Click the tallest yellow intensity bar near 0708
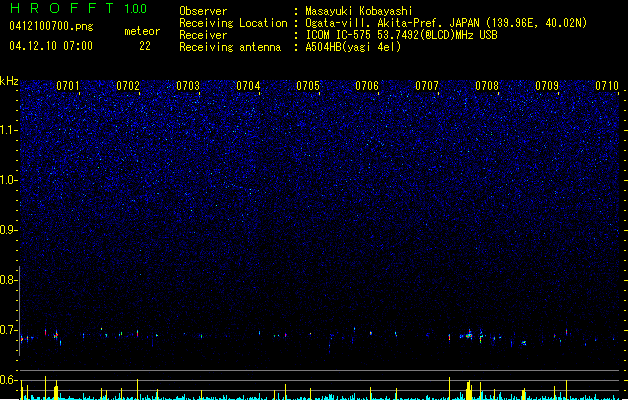Image resolution: width=629 pixels, height=400 pixels. (x=469, y=390)
